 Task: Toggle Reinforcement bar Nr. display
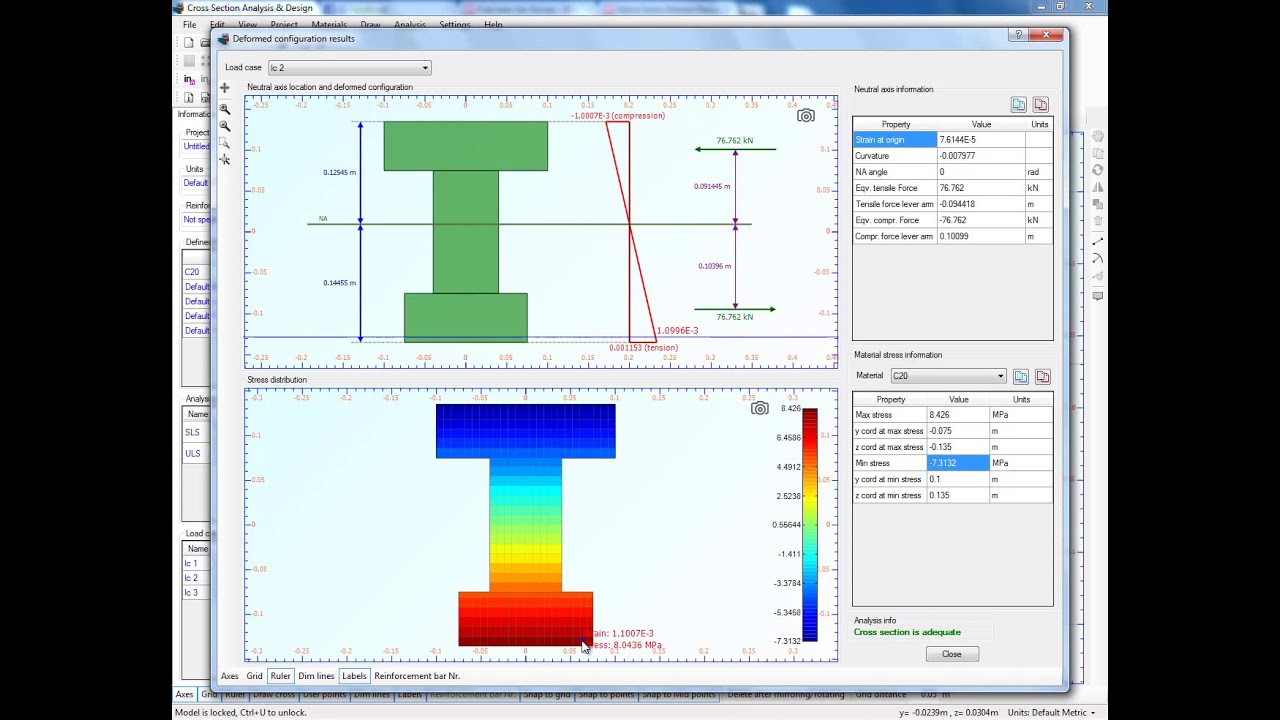[417, 676]
